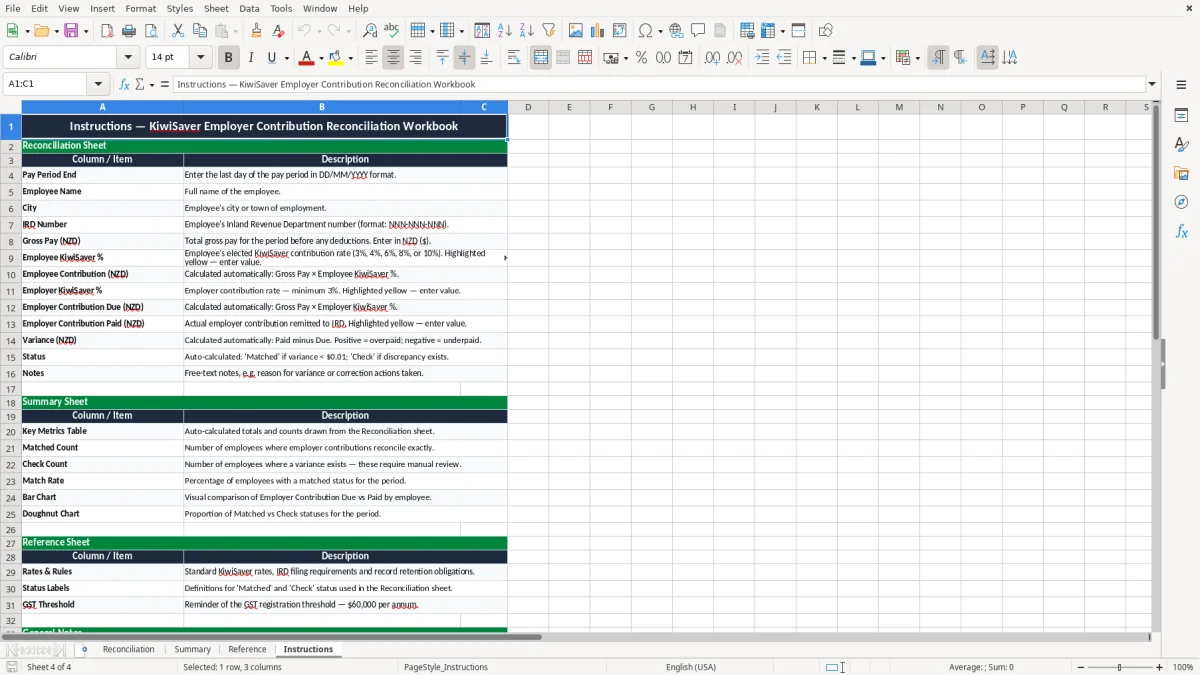Cut the selected cells

tap(177, 31)
